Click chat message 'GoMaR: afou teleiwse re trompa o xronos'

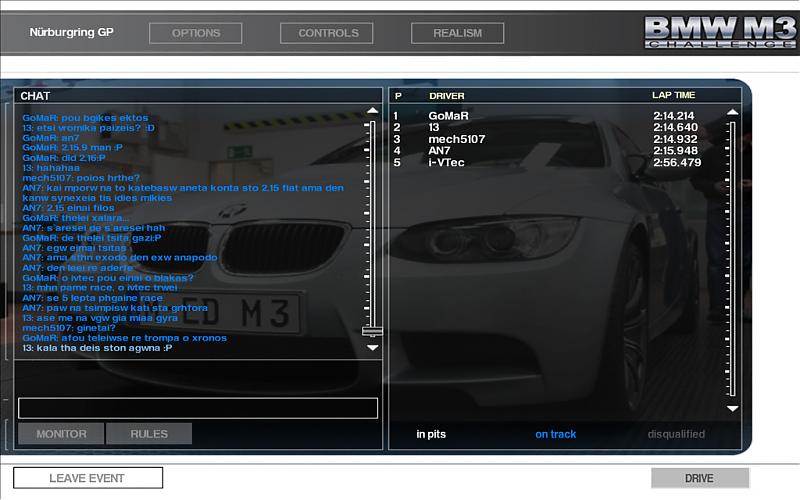(x=124, y=338)
